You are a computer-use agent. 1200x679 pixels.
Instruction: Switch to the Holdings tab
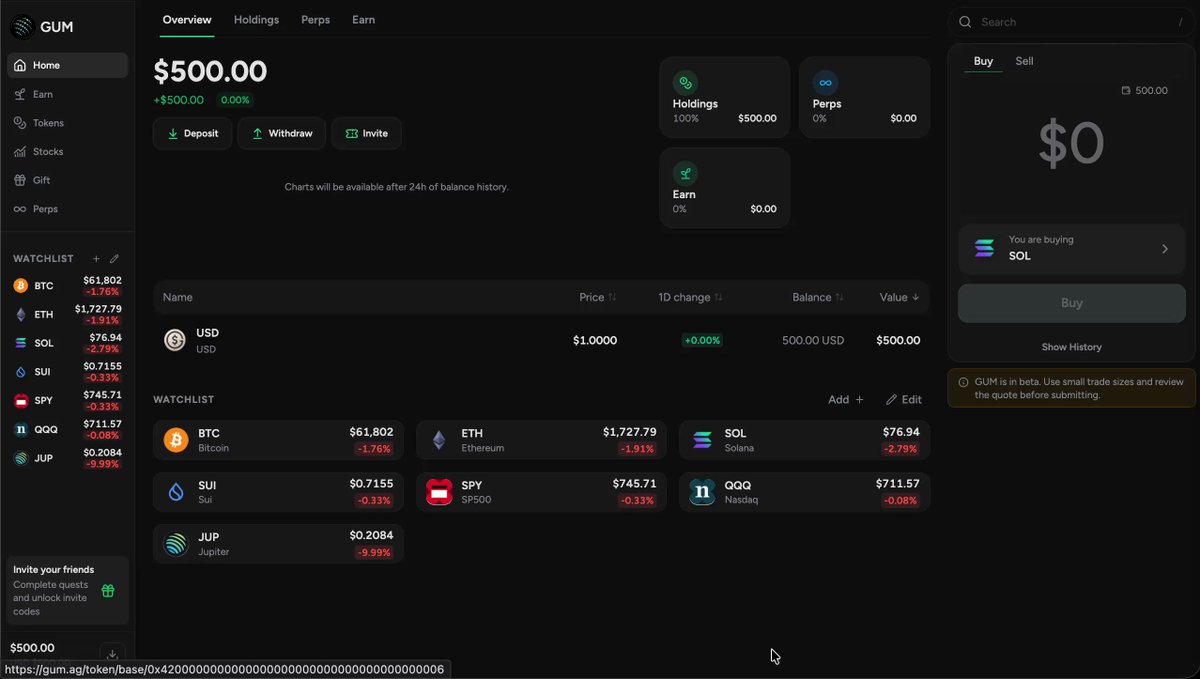(x=256, y=20)
